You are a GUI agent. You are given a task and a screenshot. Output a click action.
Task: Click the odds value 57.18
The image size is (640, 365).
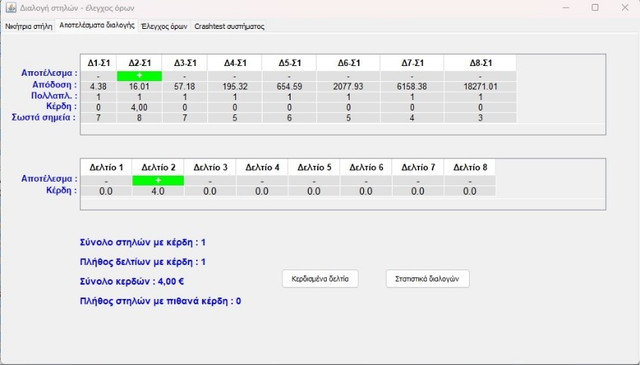pos(185,87)
